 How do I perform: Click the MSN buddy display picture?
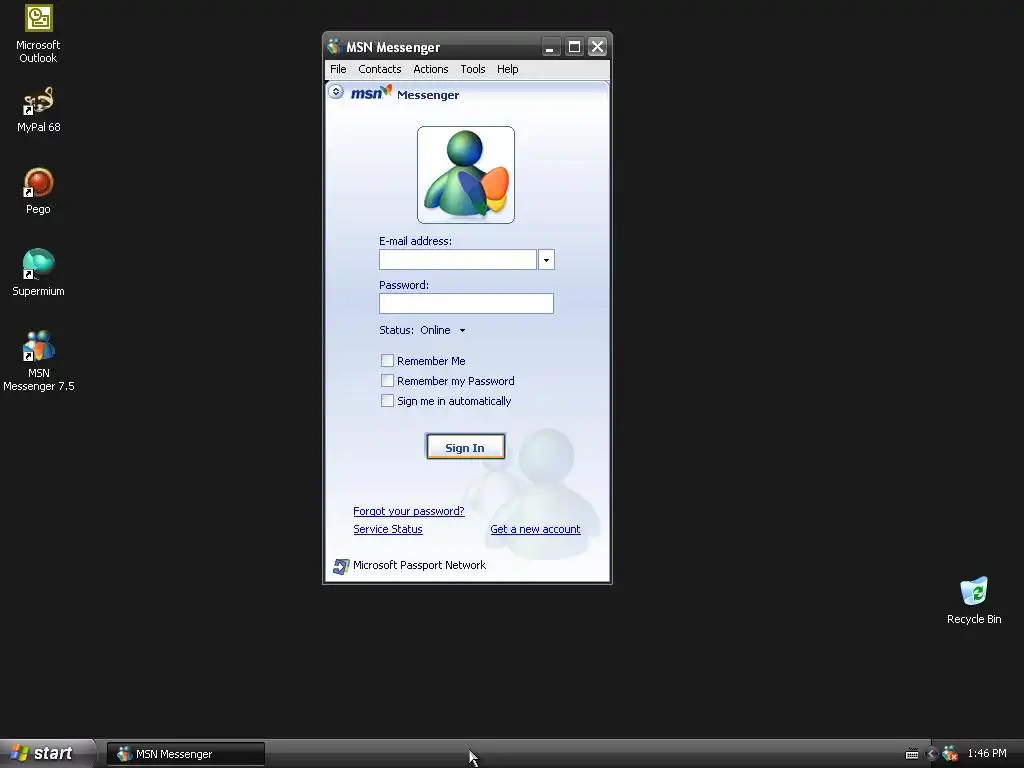tap(466, 174)
